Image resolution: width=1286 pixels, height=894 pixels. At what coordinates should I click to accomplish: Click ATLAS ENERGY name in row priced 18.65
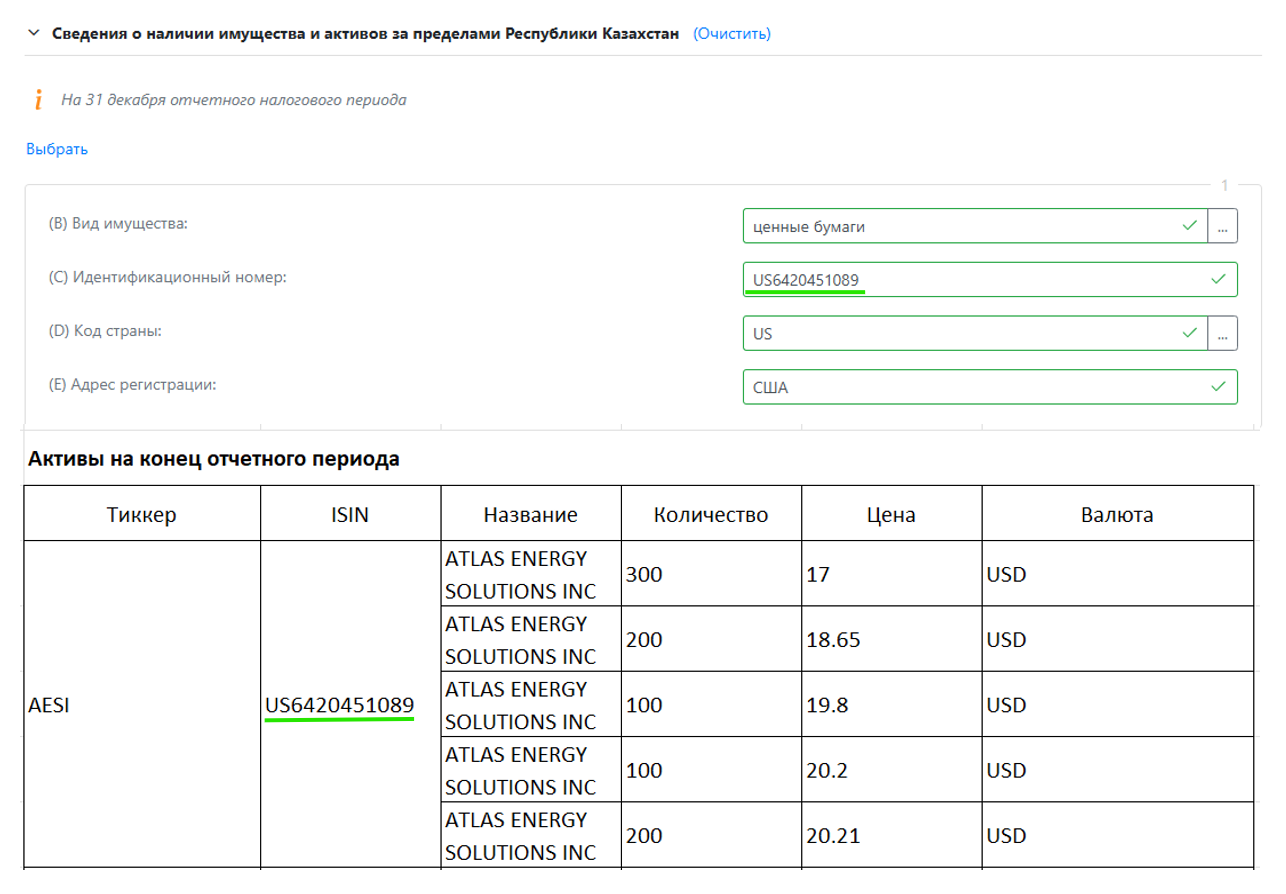pyautogui.click(x=531, y=639)
